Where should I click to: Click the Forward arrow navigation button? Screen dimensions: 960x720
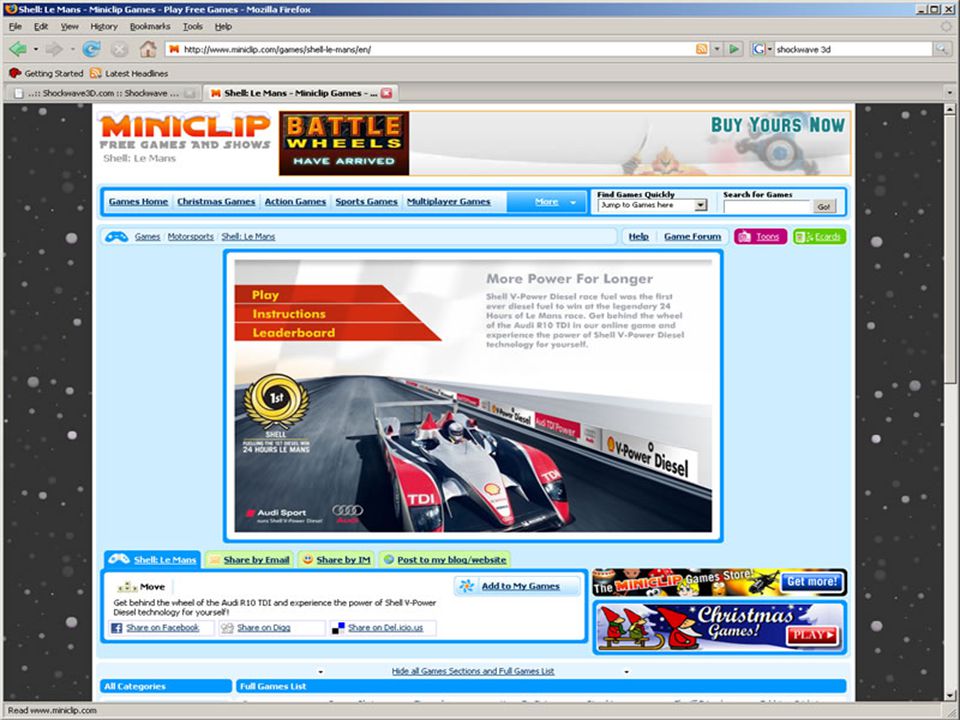click(x=54, y=49)
